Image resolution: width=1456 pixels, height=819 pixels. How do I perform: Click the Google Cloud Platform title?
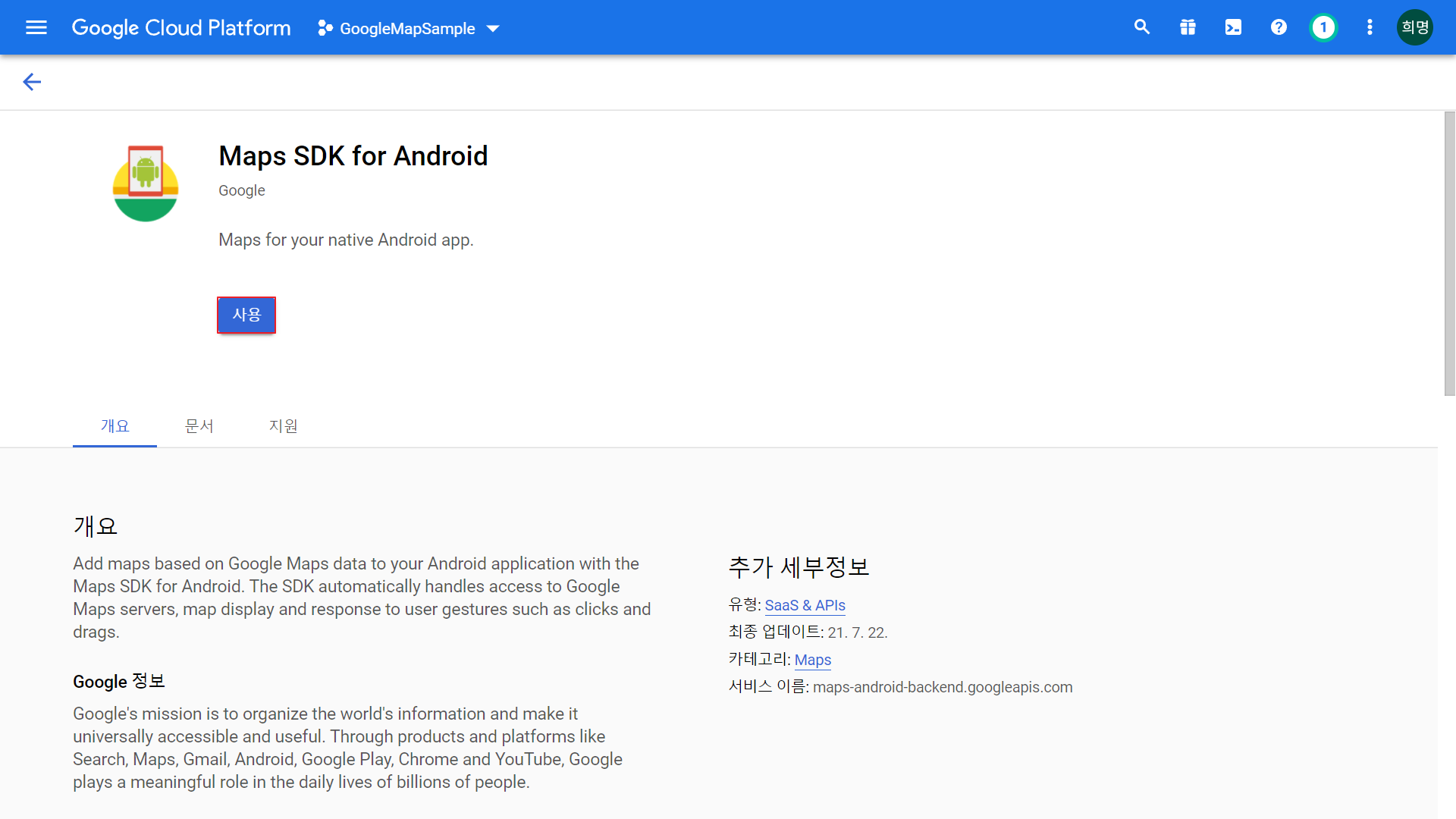click(181, 28)
